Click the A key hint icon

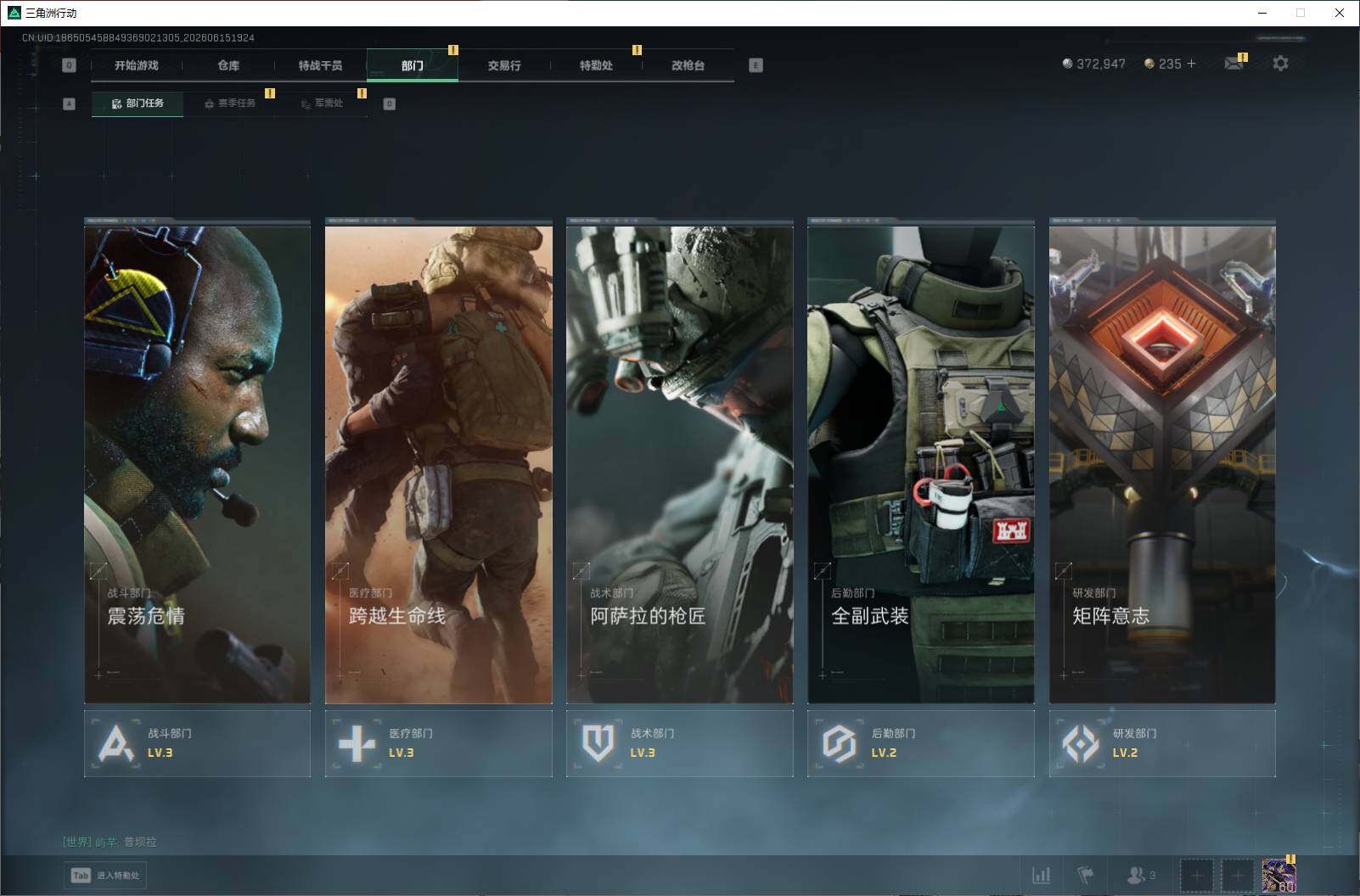point(70,104)
